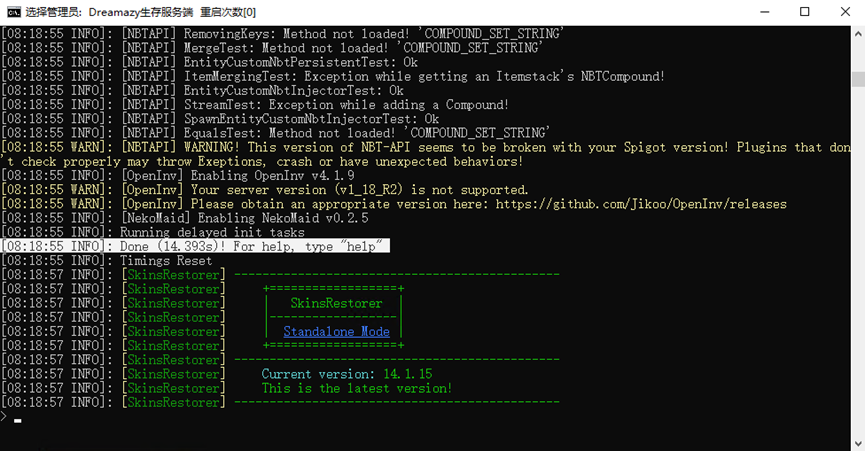Screen dimensions: 865x451
Task: Click the scrollbar down arrow
Action: pyautogui.click(x=857, y=442)
